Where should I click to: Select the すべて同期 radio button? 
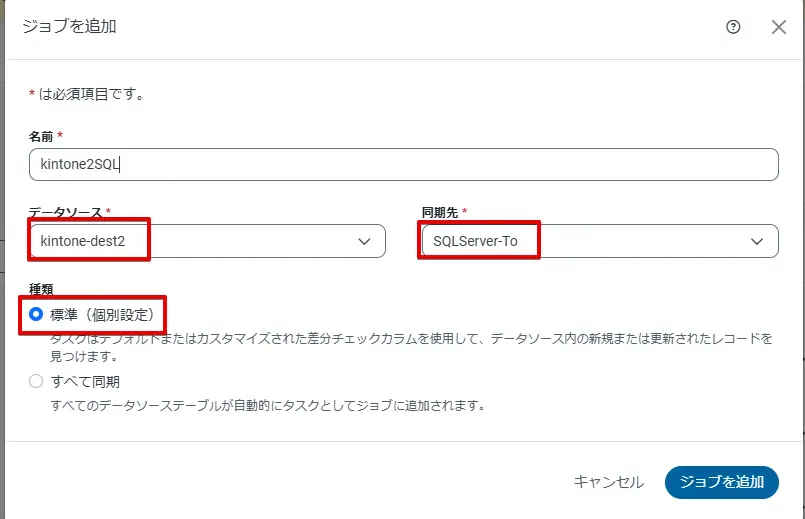(x=37, y=381)
